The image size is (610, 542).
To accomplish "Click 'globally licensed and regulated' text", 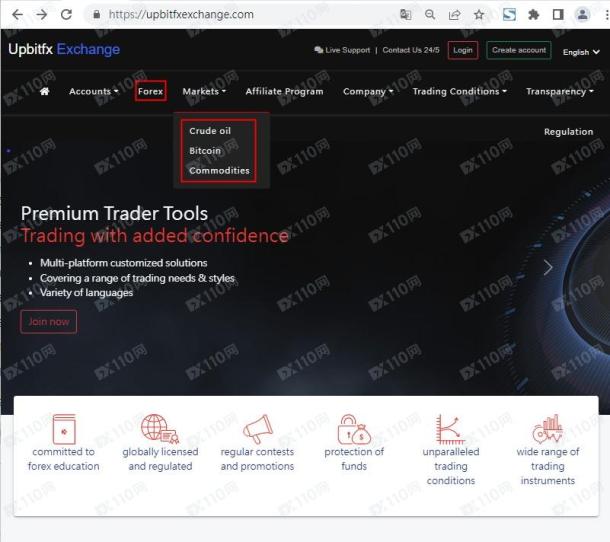I will point(160,459).
